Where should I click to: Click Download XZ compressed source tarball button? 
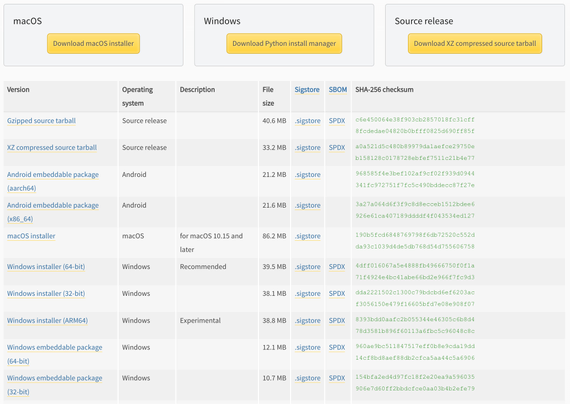[475, 44]
